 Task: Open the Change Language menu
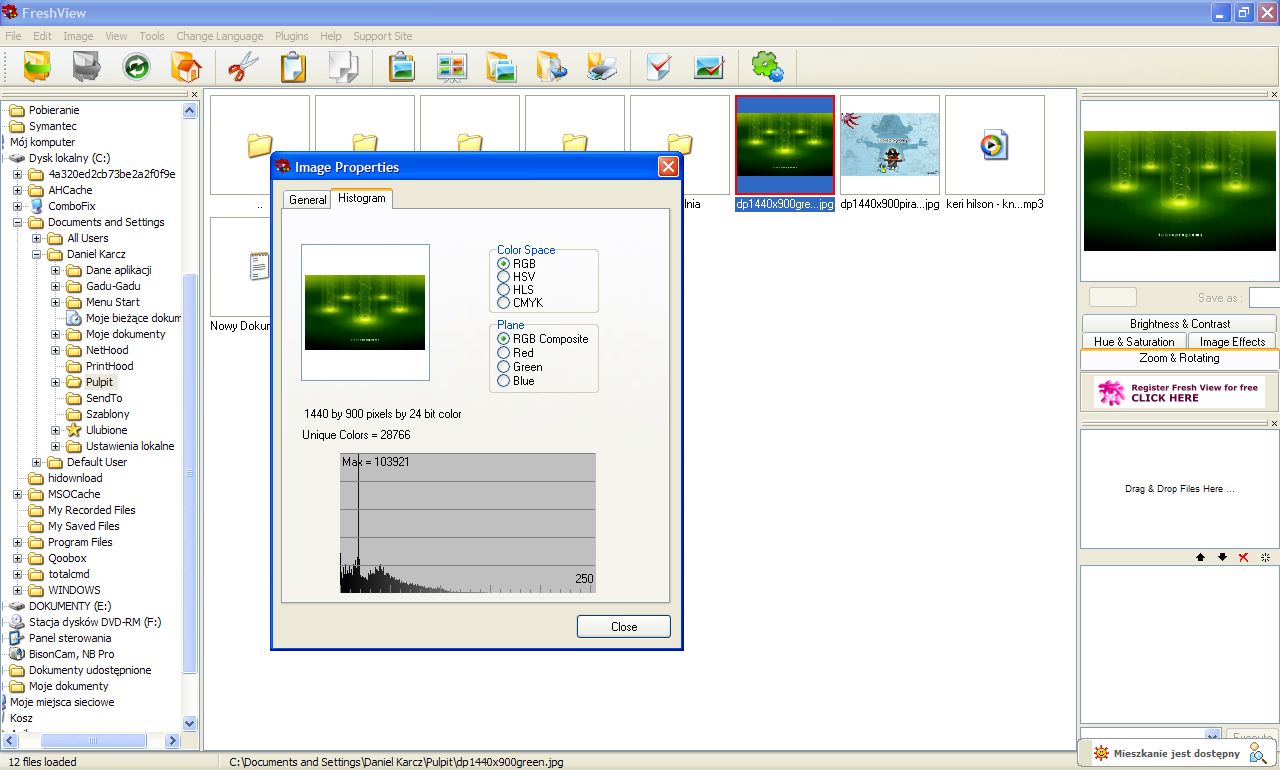click(x=220, y=36)
